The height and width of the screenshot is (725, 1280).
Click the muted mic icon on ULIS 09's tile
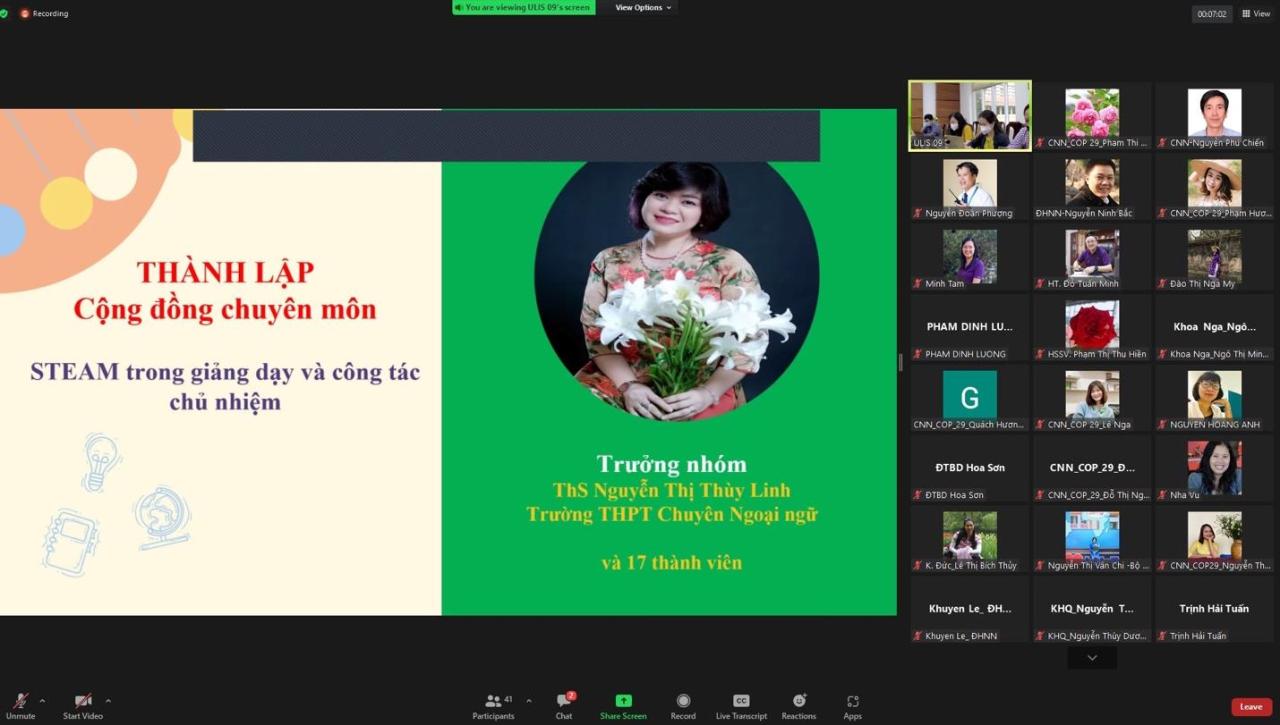(x=916, y=142)
